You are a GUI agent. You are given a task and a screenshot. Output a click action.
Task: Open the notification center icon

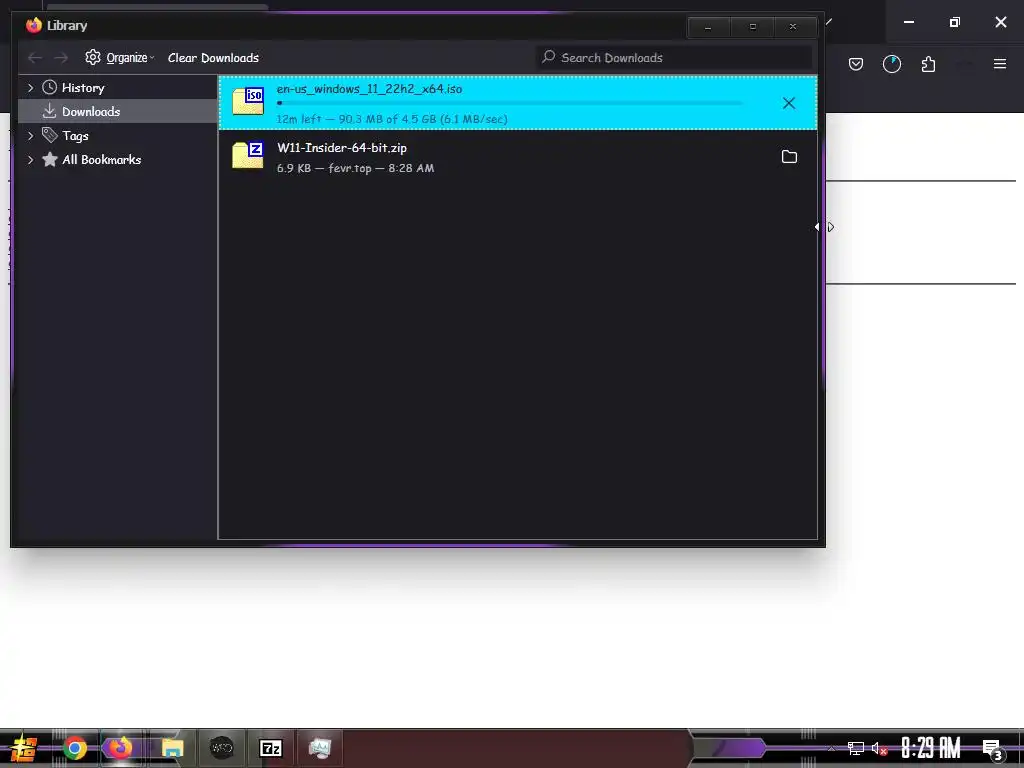[993, 750]
